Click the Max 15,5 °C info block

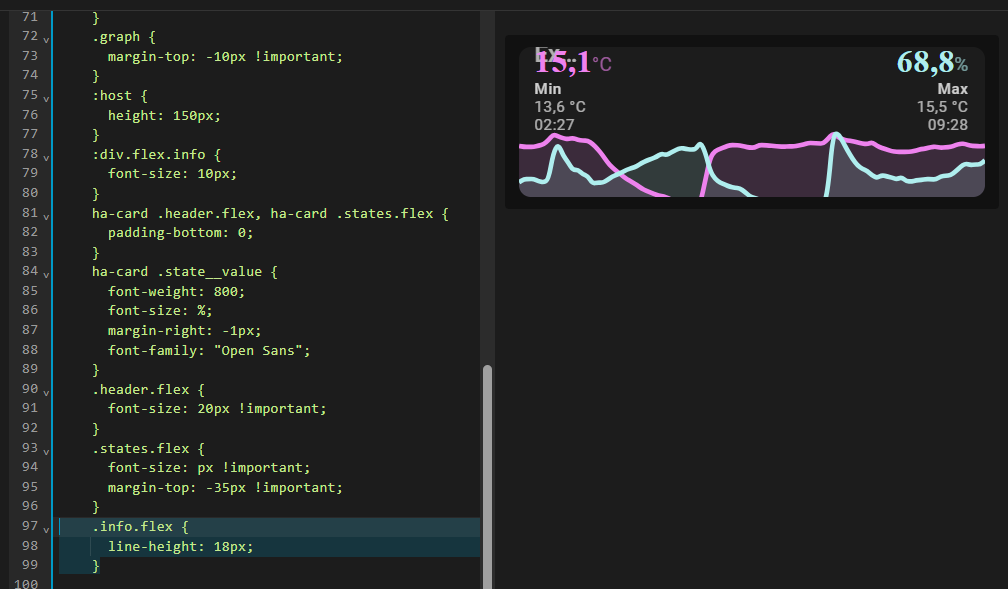942,107
